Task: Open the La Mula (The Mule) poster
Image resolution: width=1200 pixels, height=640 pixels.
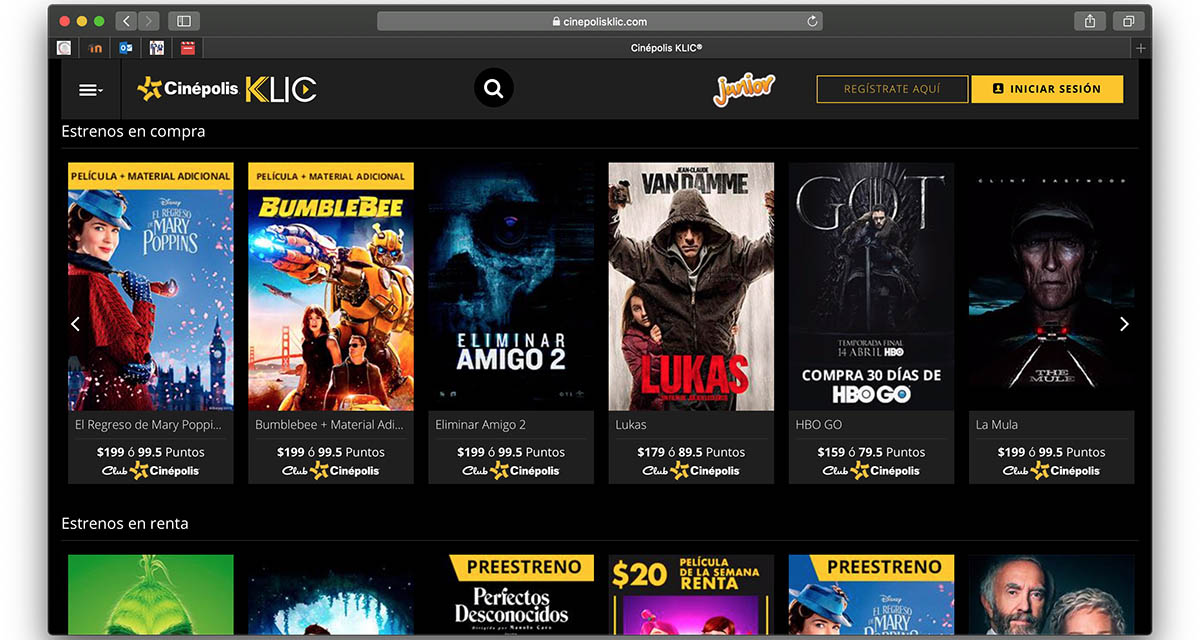Action: (x=1051, y=287)
